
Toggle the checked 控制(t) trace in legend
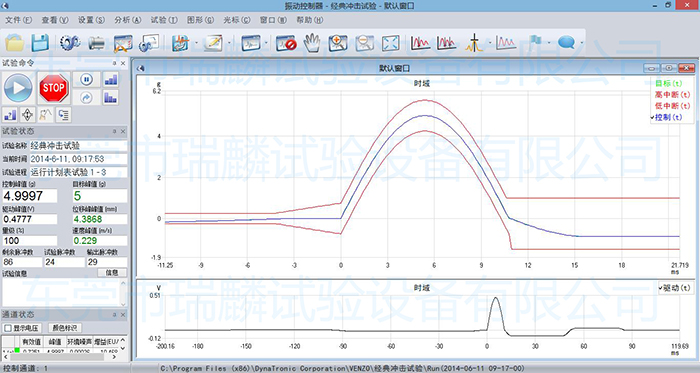(667, 117)
